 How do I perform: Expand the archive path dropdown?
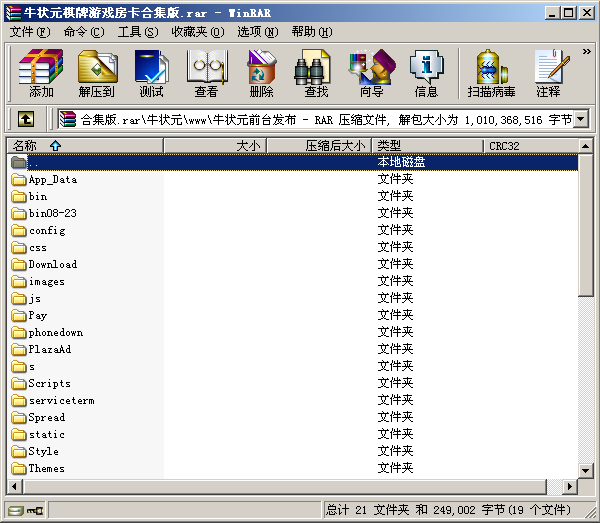point(580,120)
